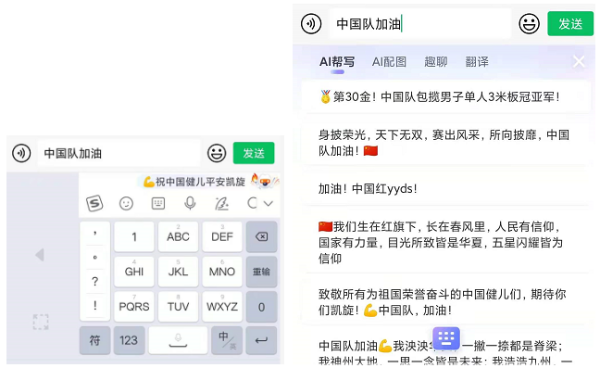This screenshot has height=368, width=600.
Task: Open handwriting input pen icon
Action: 222,204
